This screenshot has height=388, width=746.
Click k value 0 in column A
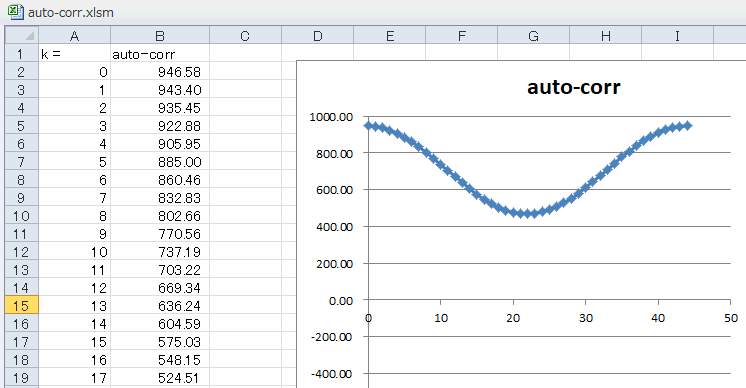click(74, 72)
